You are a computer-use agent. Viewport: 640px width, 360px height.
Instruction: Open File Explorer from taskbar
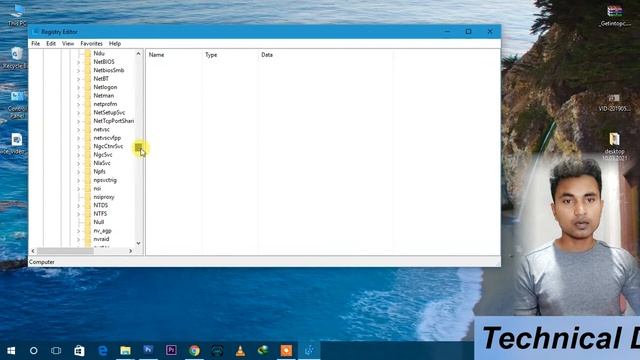coord(125,351)
